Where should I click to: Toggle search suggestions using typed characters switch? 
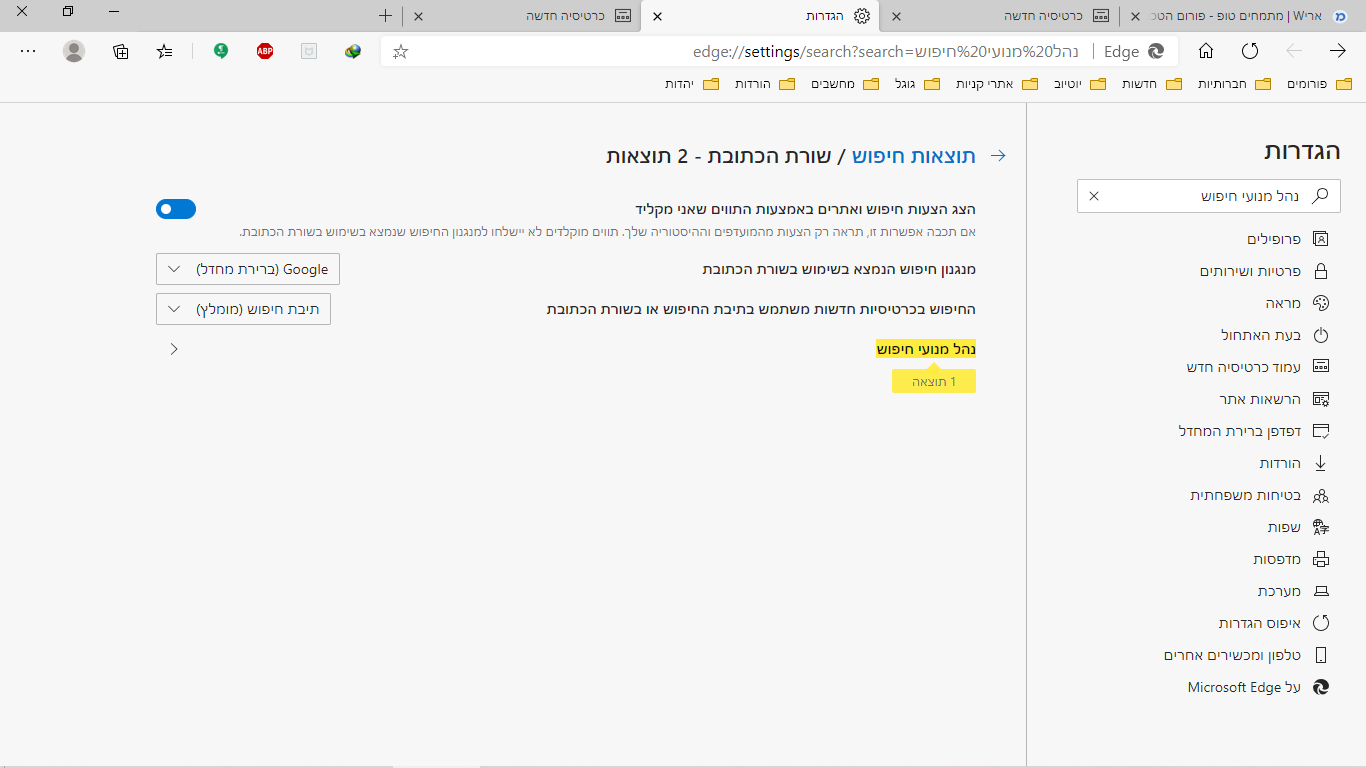coord(176,209)
